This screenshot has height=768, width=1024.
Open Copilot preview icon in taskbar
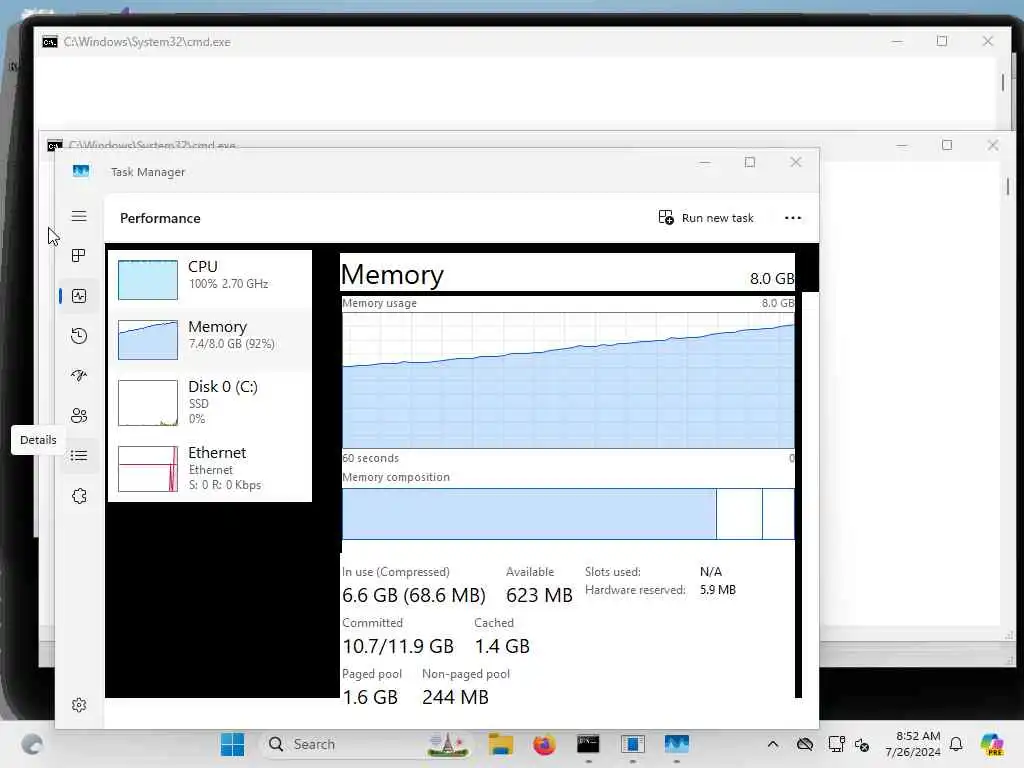click(x=992, y=744)
